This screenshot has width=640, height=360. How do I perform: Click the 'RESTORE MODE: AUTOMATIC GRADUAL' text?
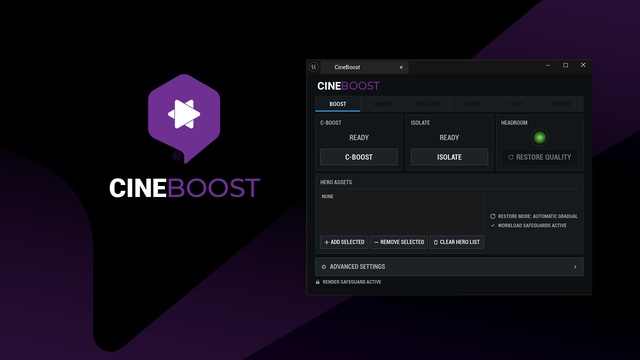point(538,216)
